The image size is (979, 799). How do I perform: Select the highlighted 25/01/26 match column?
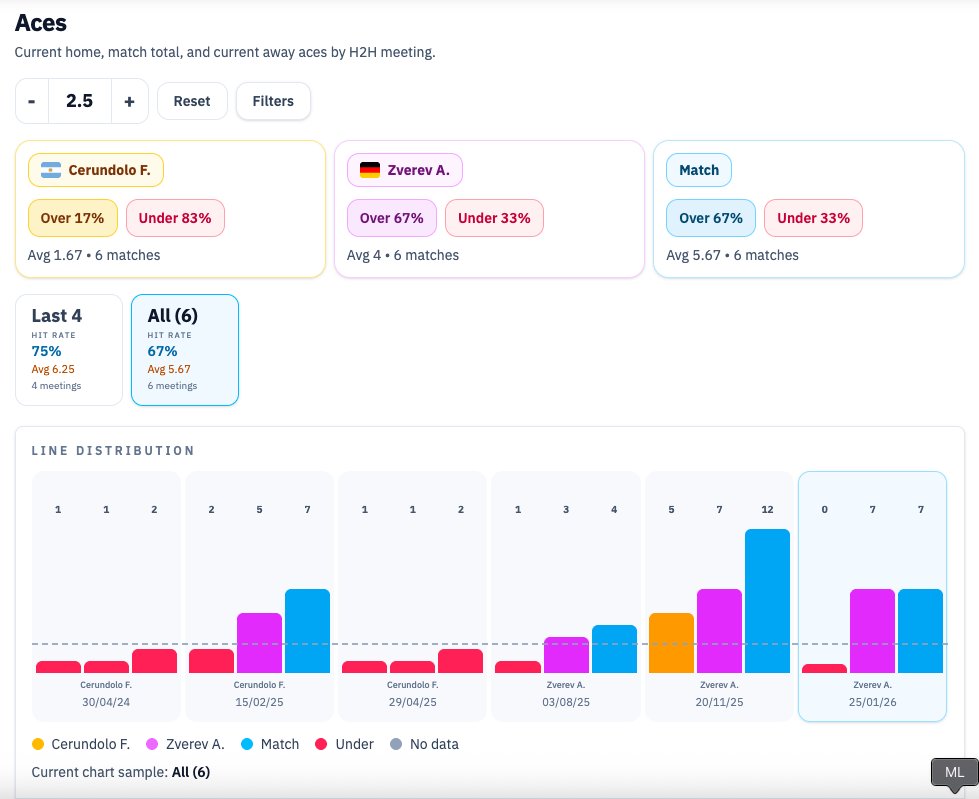coord(872,593)
